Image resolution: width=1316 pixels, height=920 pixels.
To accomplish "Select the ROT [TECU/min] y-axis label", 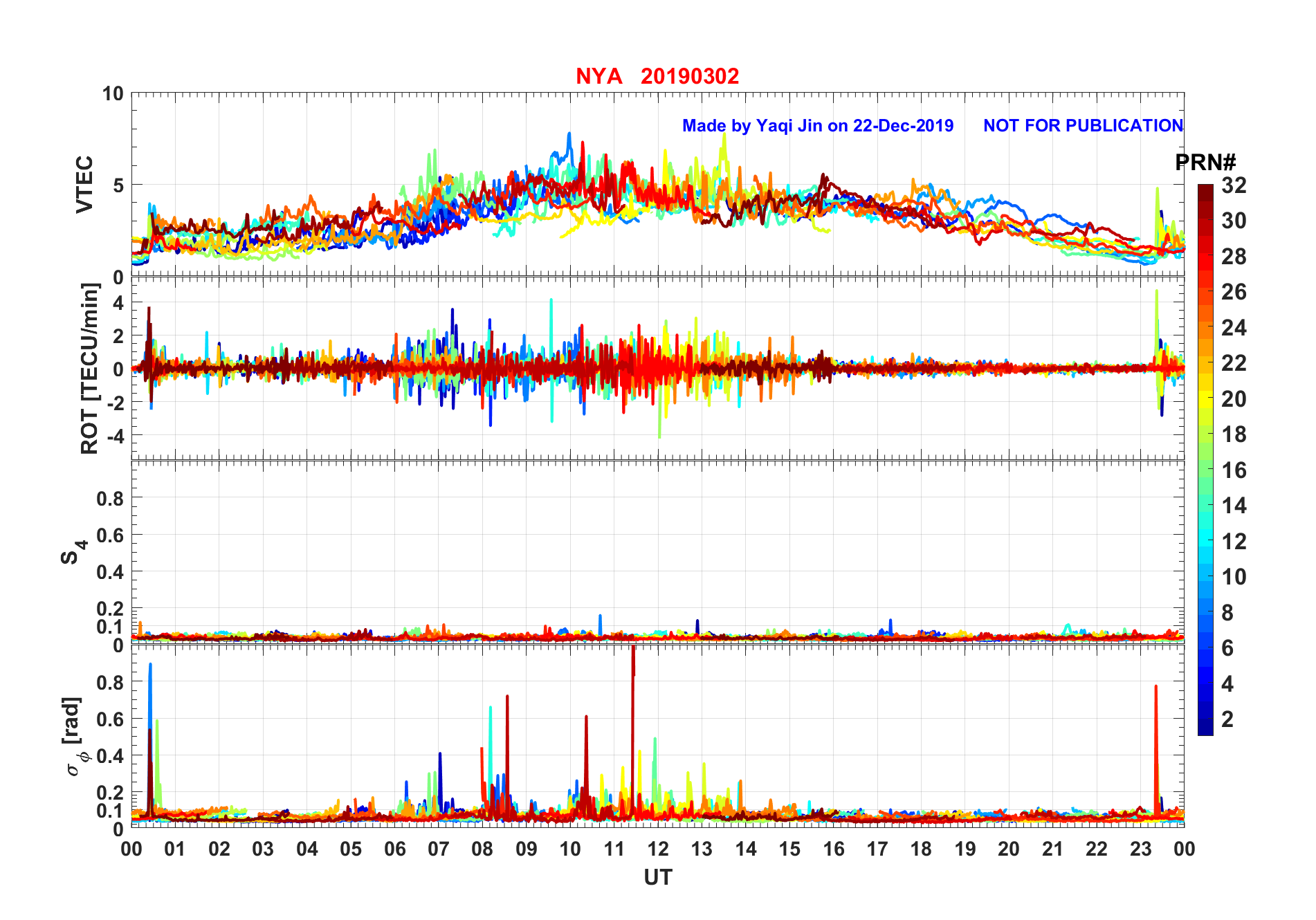I will 90,369.
